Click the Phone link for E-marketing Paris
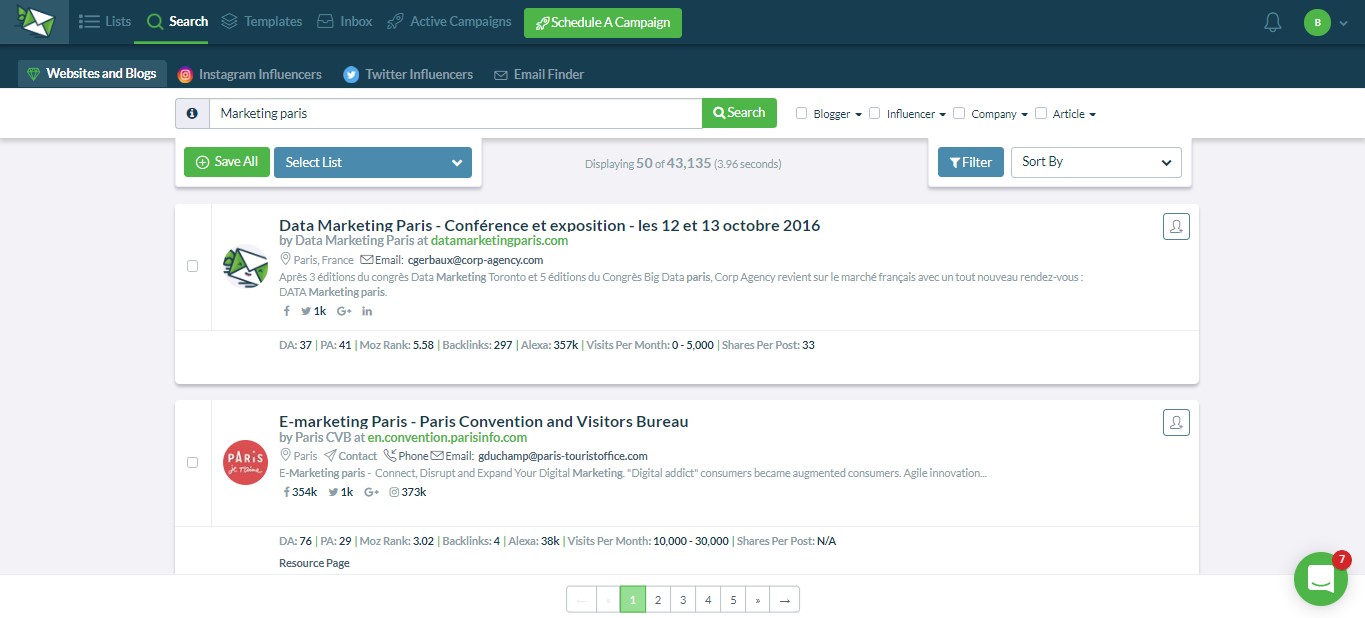1365x618 pixels. pyautogui.click(x=406, y=456)
